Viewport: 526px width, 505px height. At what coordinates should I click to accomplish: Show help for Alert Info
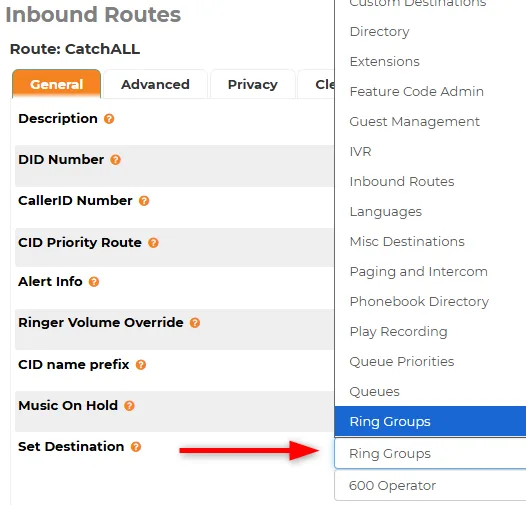point(94,282)
